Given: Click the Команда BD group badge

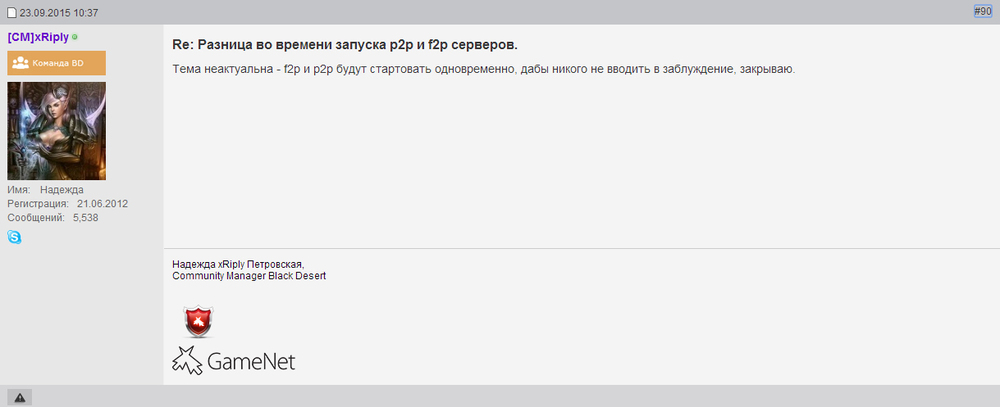Looking at the screenshot, I should tap(56, 63).
